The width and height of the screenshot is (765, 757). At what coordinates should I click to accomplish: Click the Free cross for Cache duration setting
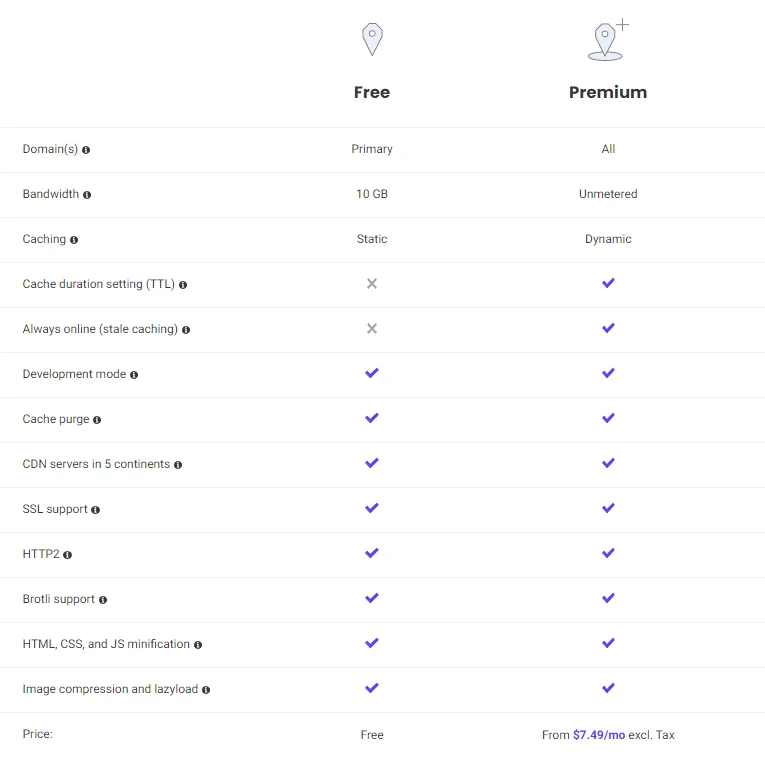(372, 284)
